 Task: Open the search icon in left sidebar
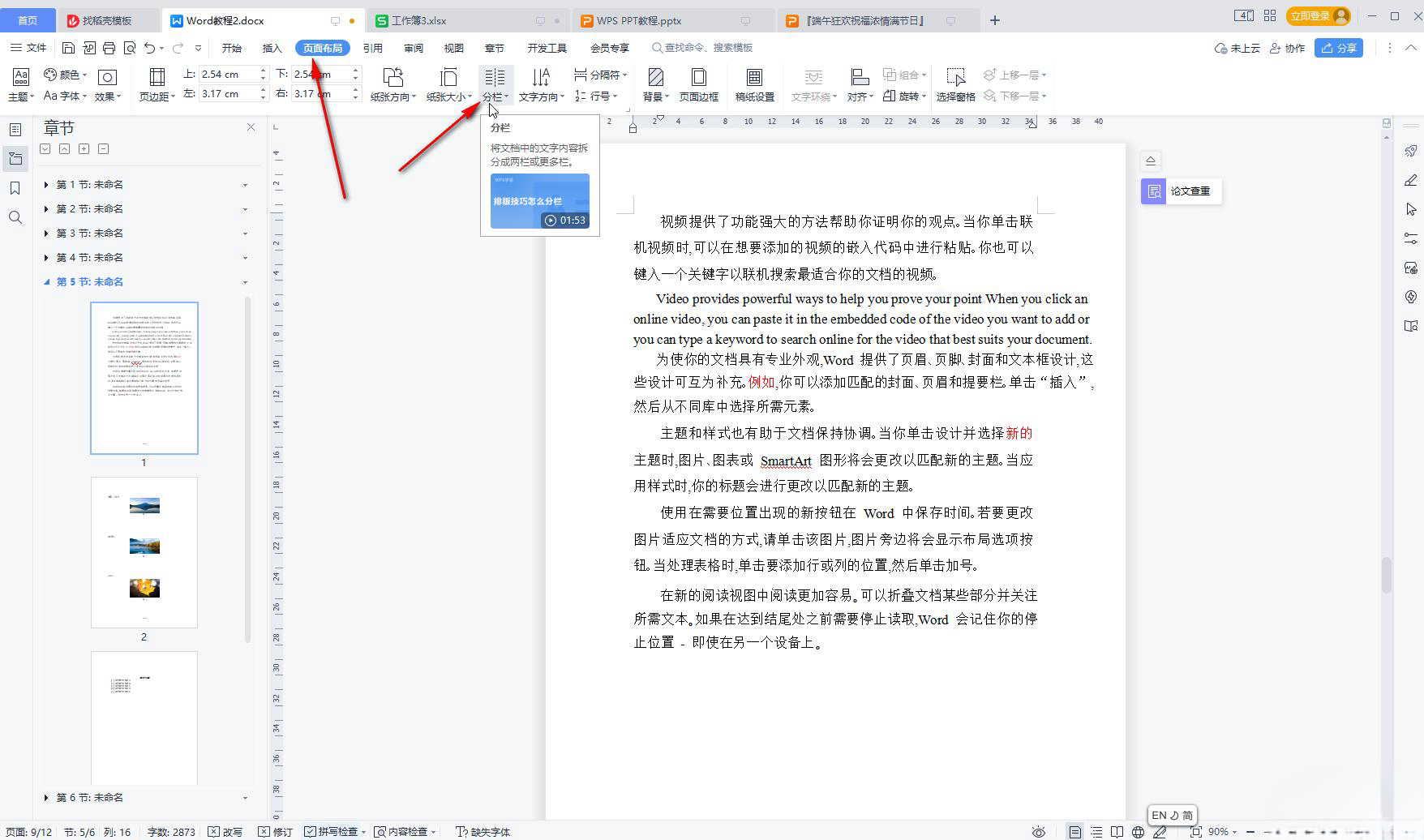pyautogui.click(x=15, y=217)
